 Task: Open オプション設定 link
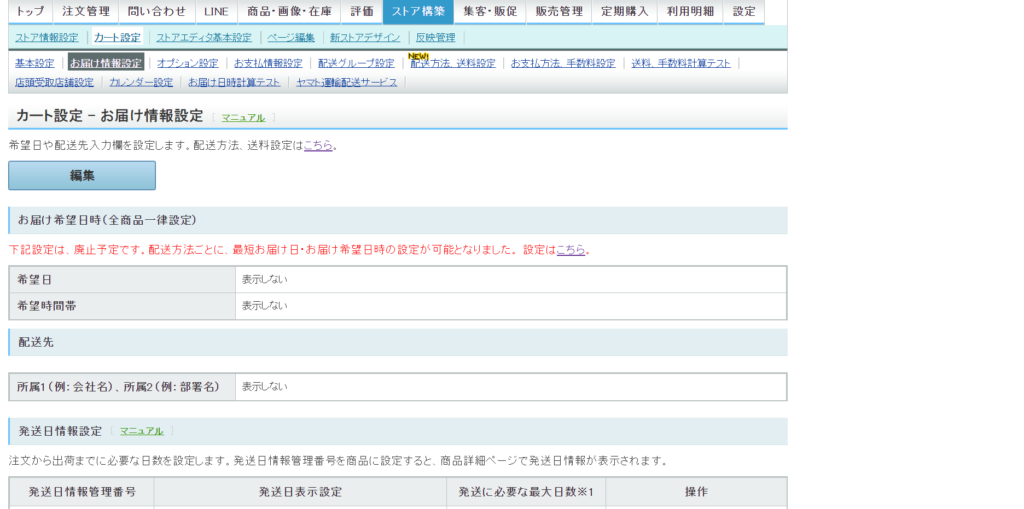(187, 63)
